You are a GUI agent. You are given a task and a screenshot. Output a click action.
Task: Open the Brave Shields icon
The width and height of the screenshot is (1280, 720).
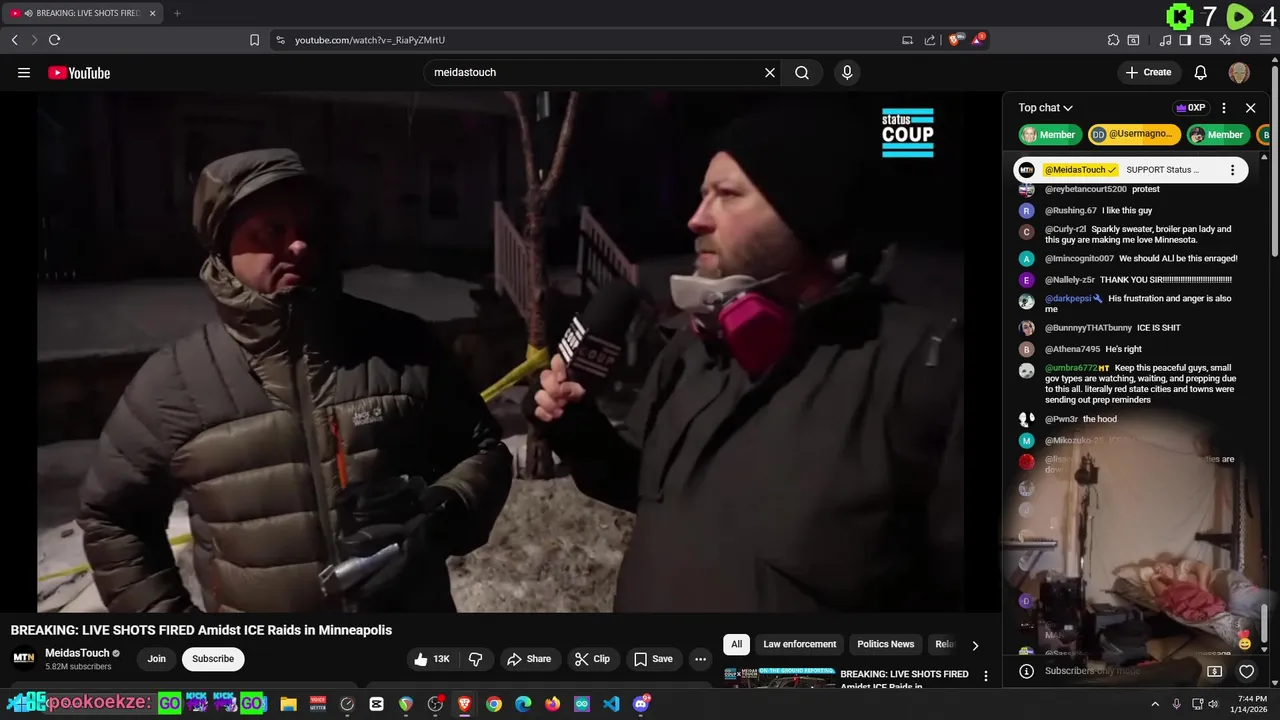(955, 40)
